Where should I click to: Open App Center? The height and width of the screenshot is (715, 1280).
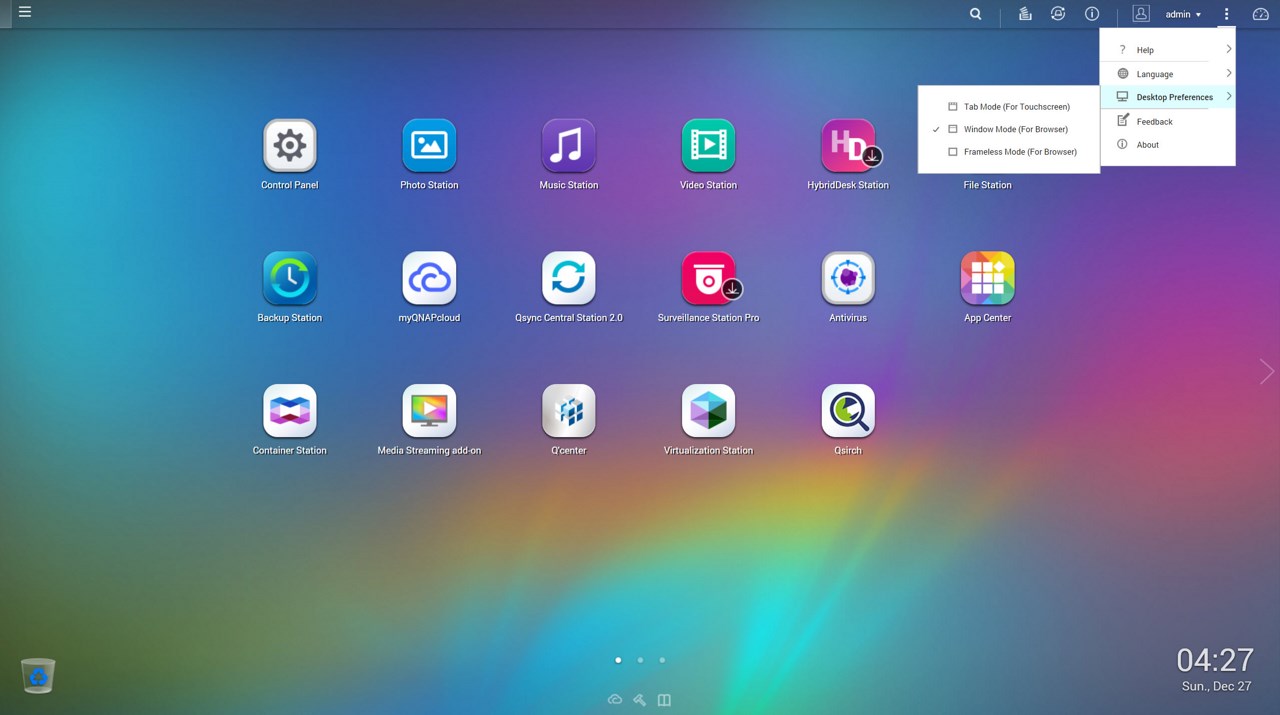coord(987,278)
